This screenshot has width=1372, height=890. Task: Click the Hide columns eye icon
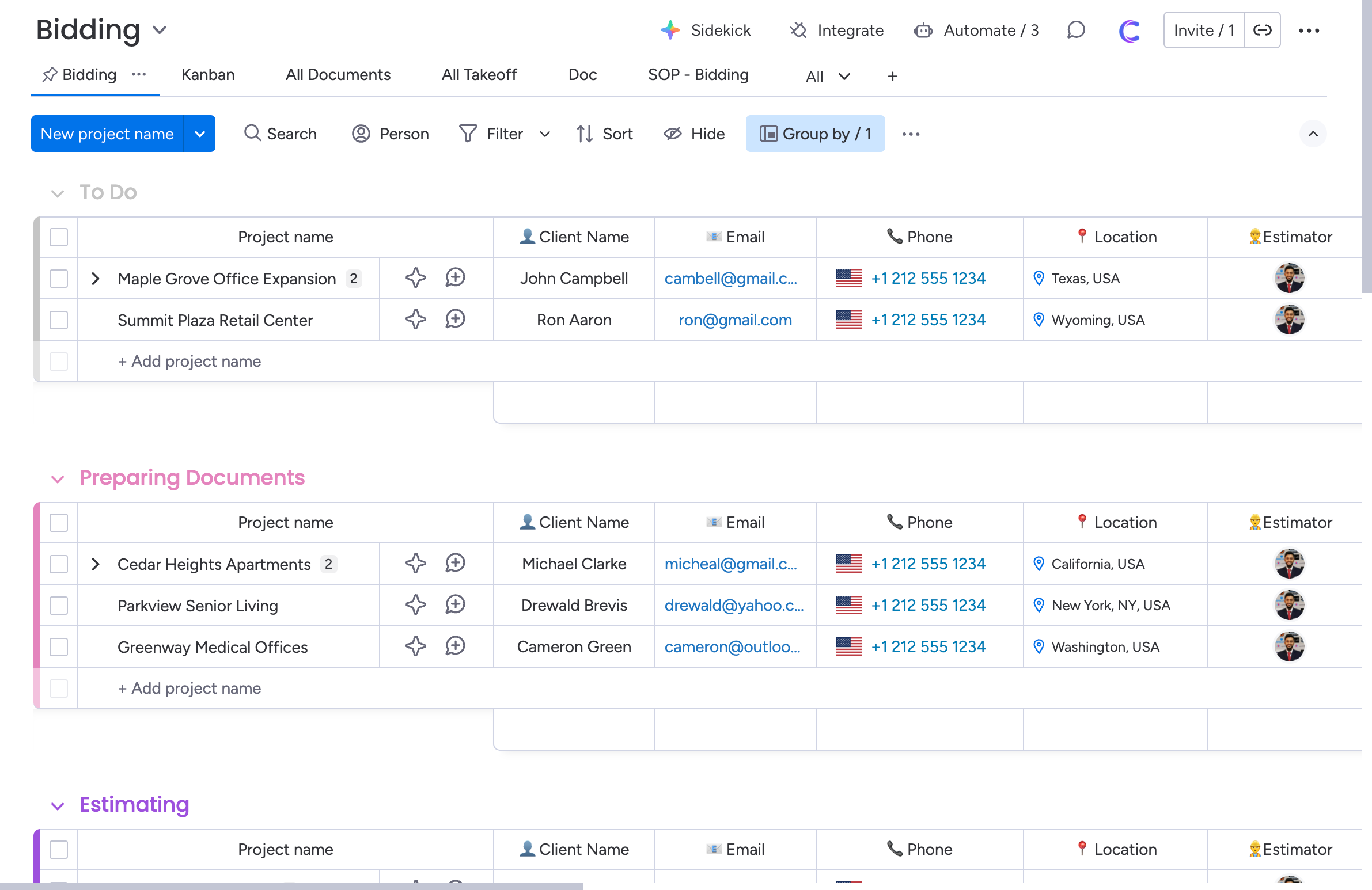(672, 134)
